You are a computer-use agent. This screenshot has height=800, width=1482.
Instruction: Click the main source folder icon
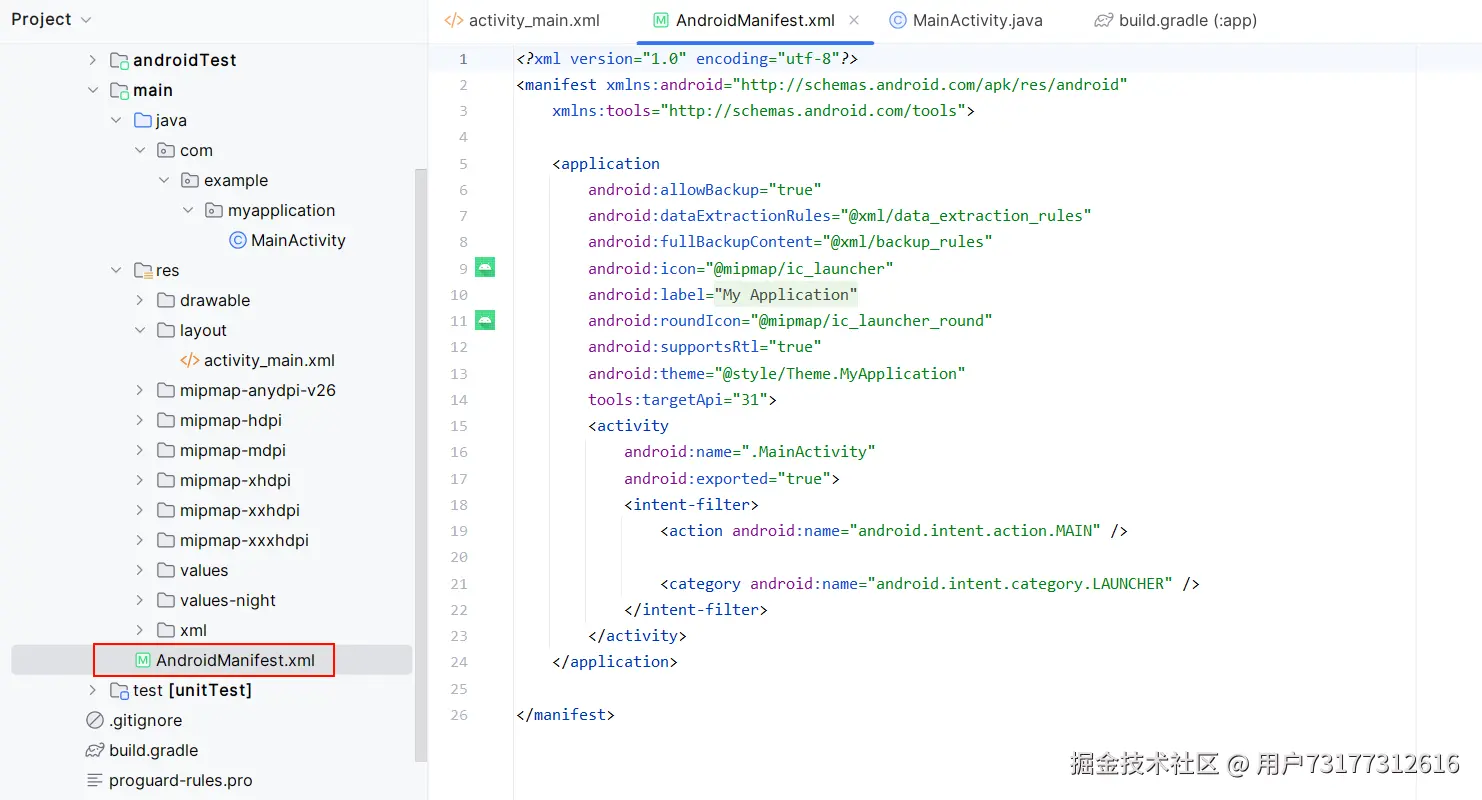[119, 90]
